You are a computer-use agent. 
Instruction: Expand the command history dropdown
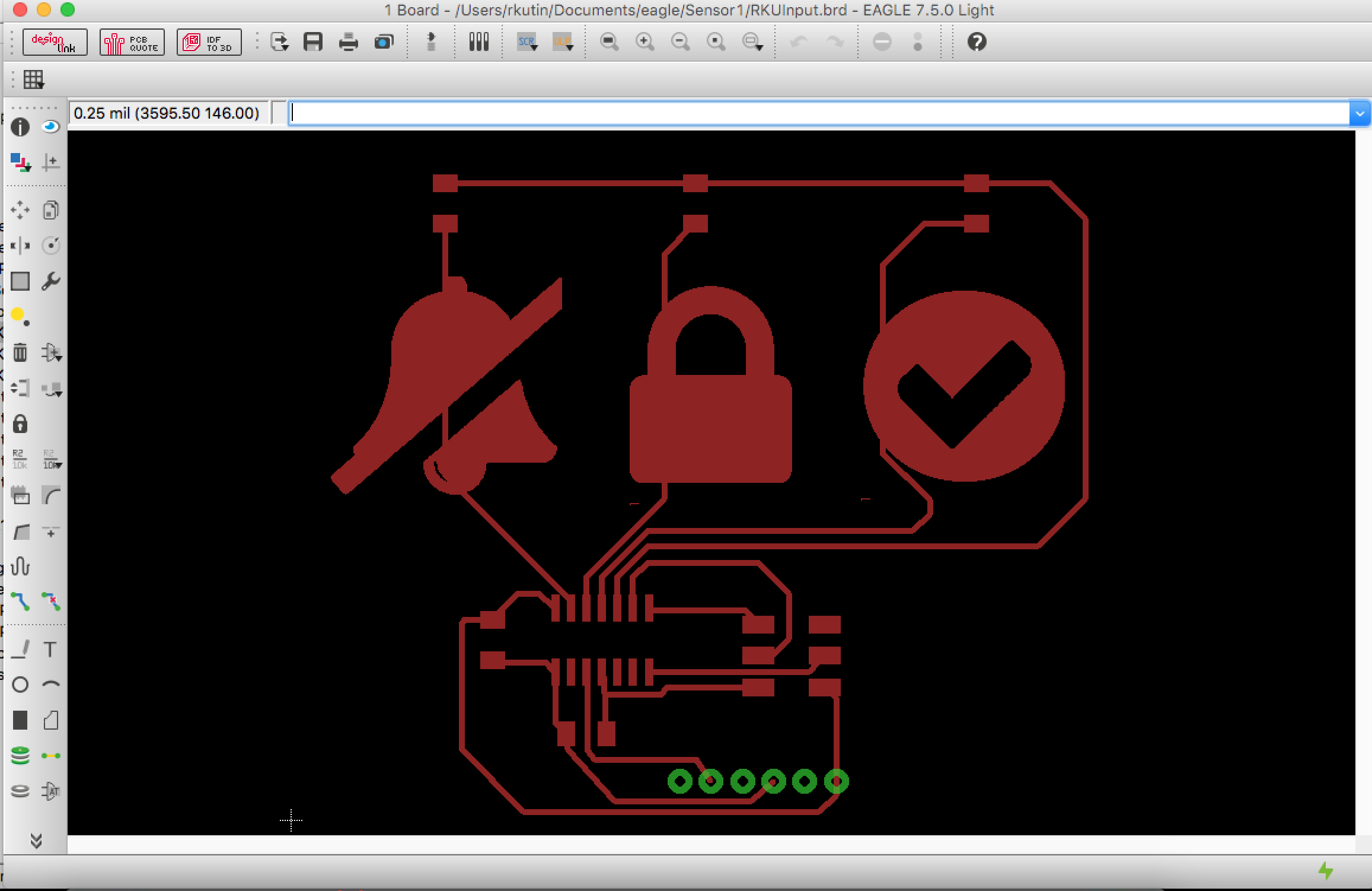[x=1360, y=113]
